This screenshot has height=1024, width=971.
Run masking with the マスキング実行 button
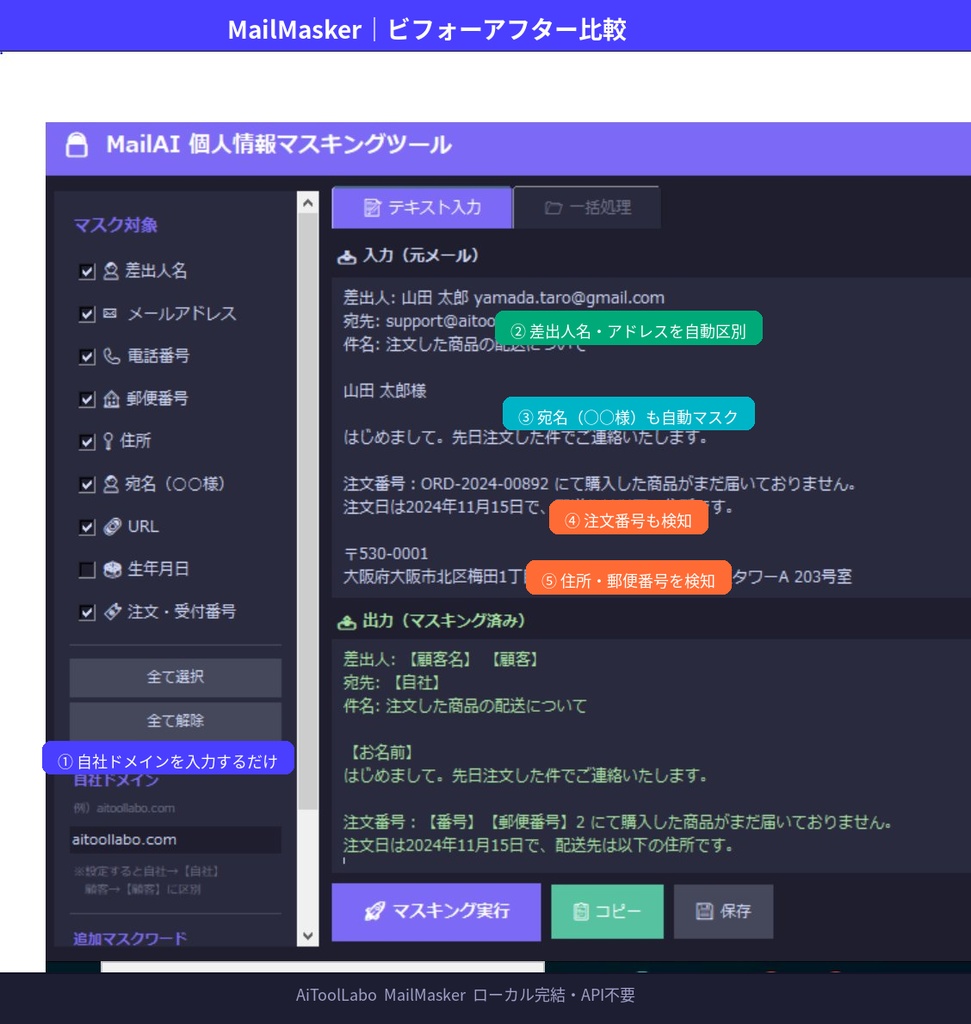pos(435,911)
